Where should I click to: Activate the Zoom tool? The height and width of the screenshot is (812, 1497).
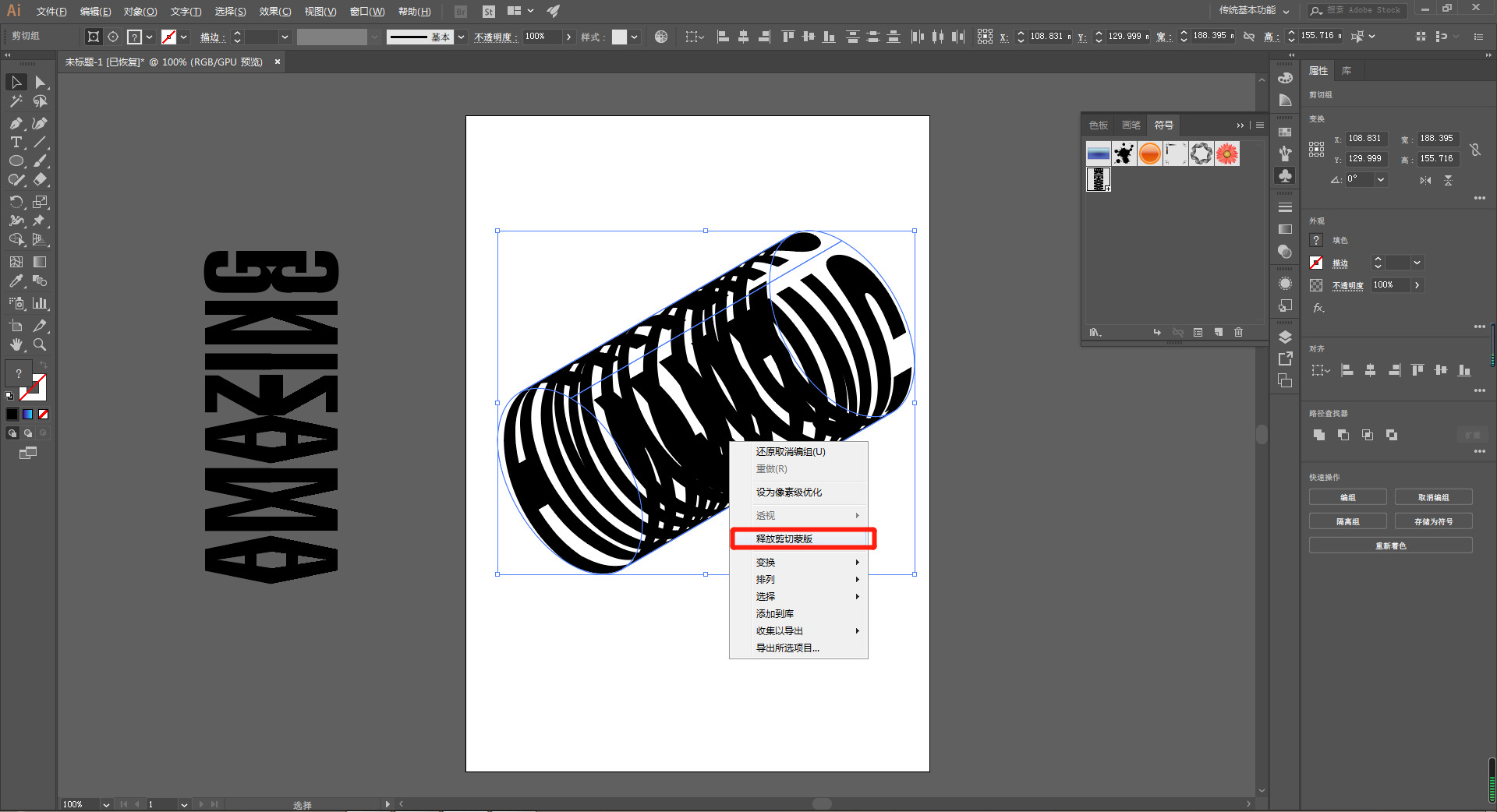40,344
